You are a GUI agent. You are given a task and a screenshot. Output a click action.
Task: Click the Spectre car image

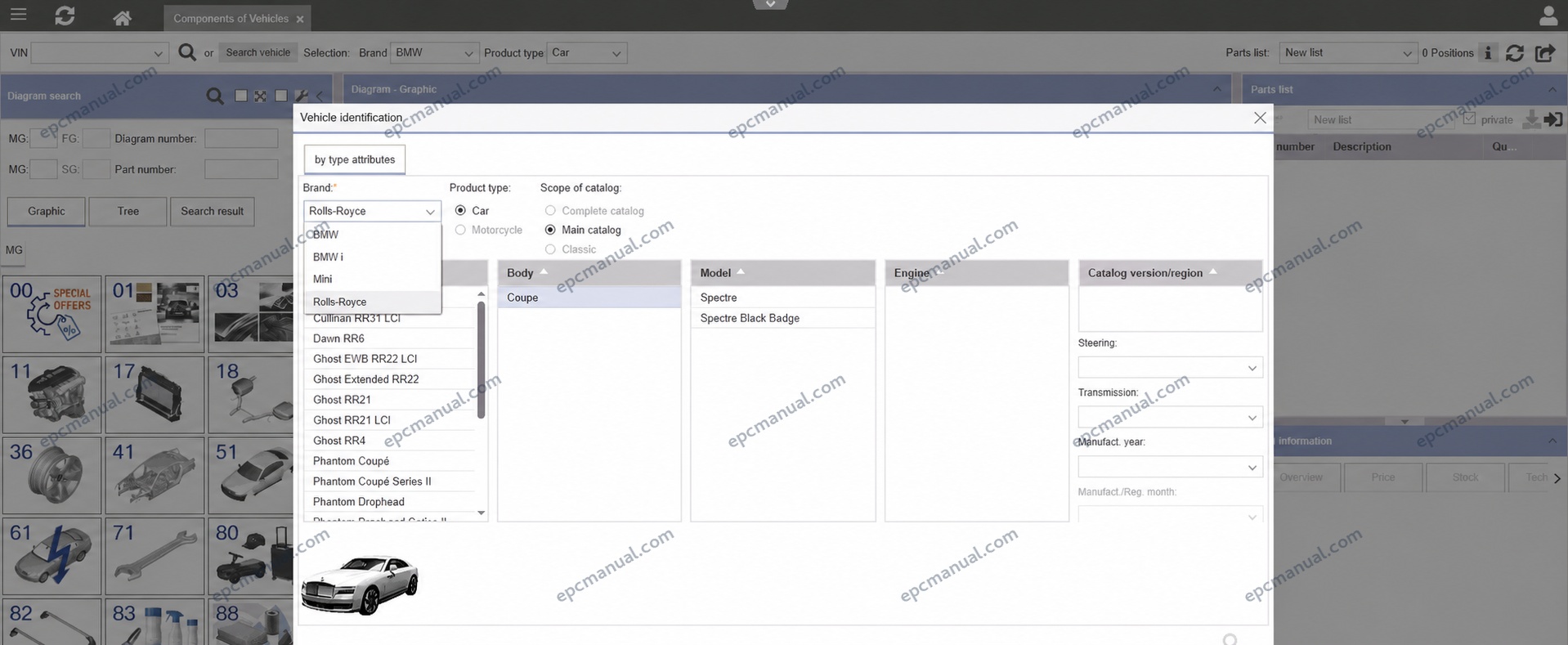coord(360,584)
